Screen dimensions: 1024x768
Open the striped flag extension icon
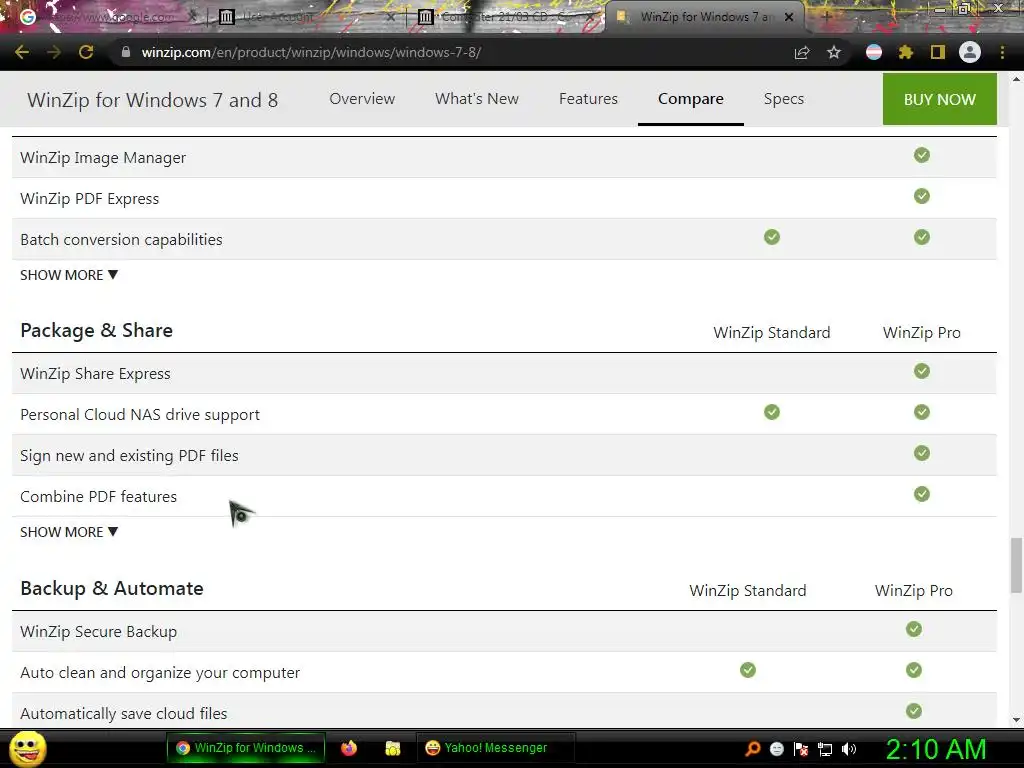coord(874,52)
